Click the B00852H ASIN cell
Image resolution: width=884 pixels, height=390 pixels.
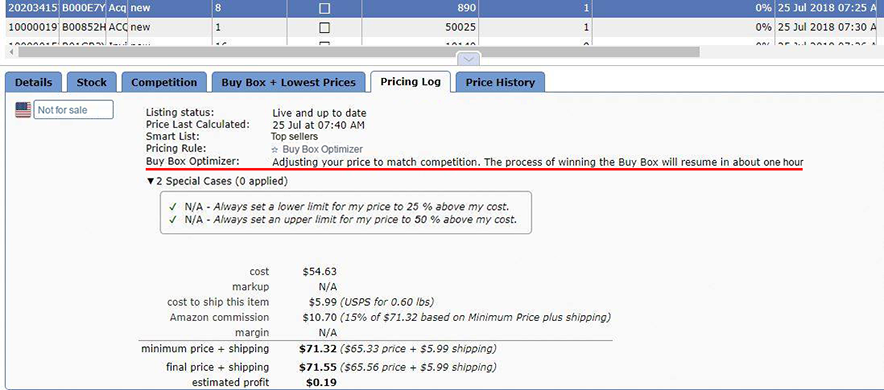coord(83,27)
